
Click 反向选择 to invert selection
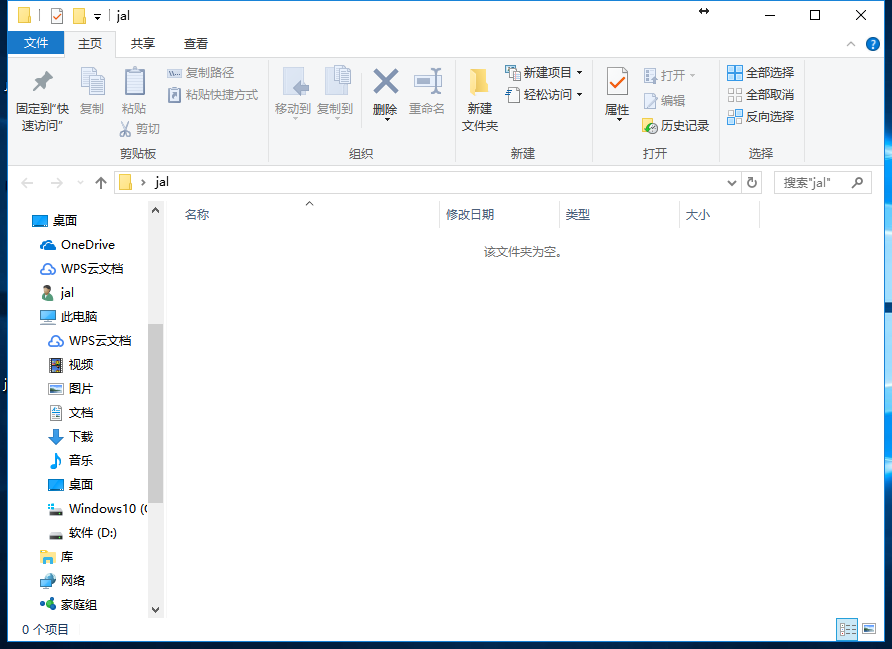point(763,118)
